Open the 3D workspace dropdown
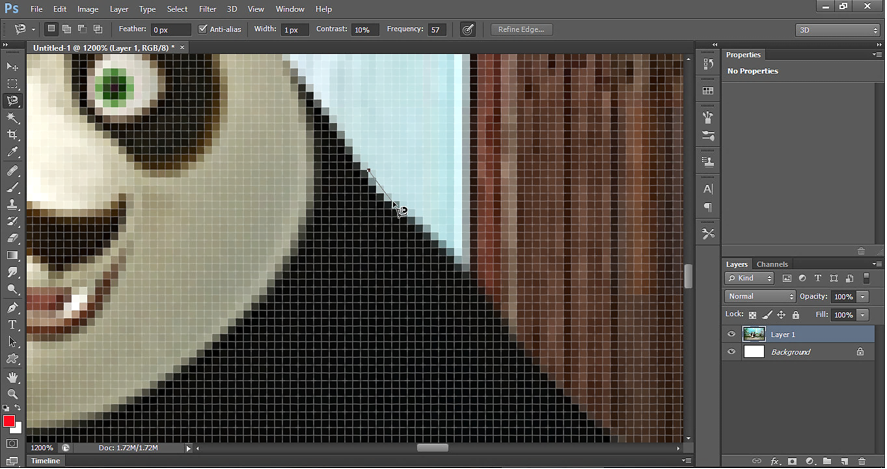 point(838,30)
